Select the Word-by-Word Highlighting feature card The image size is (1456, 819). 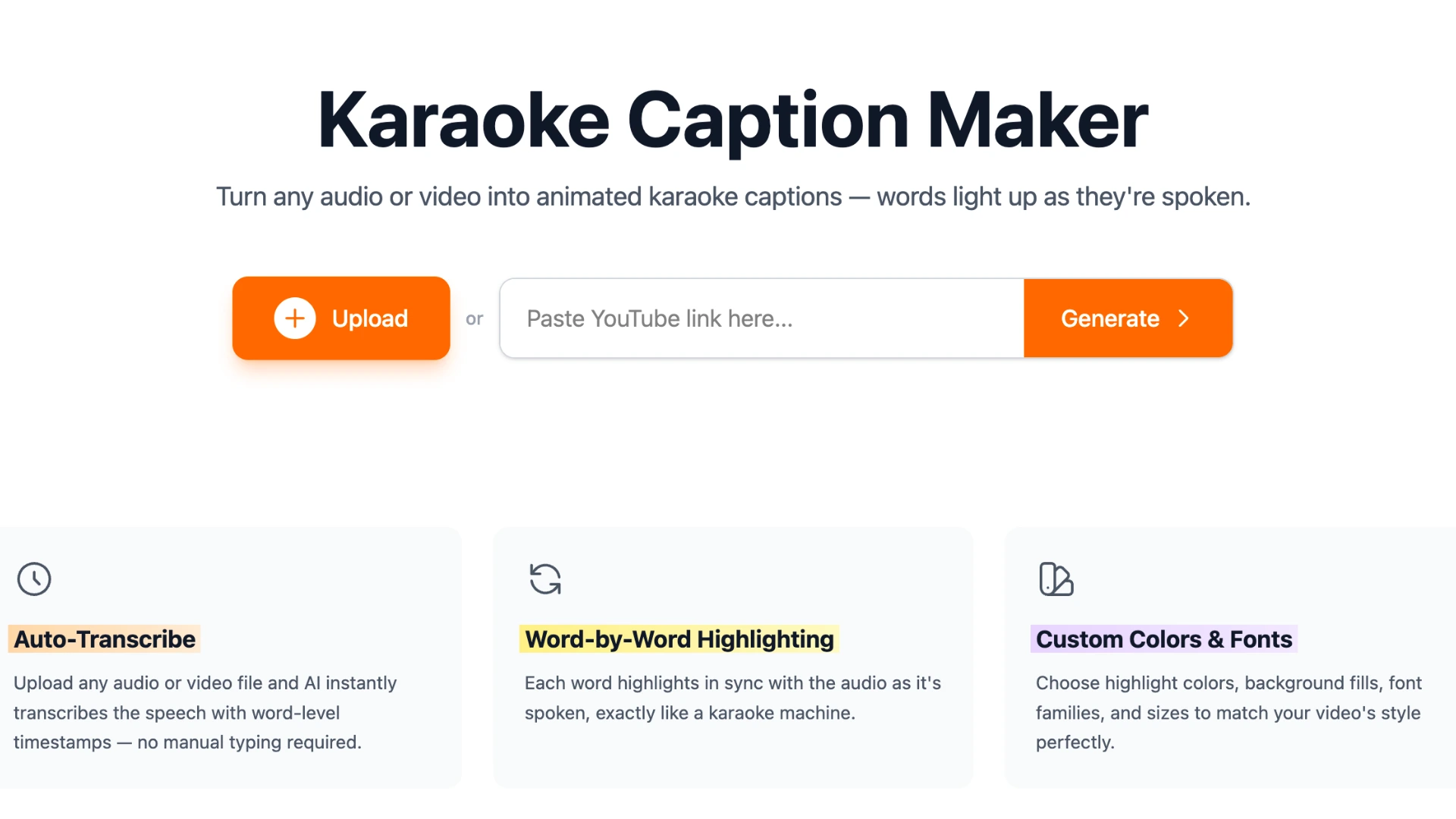pos(733,657)
